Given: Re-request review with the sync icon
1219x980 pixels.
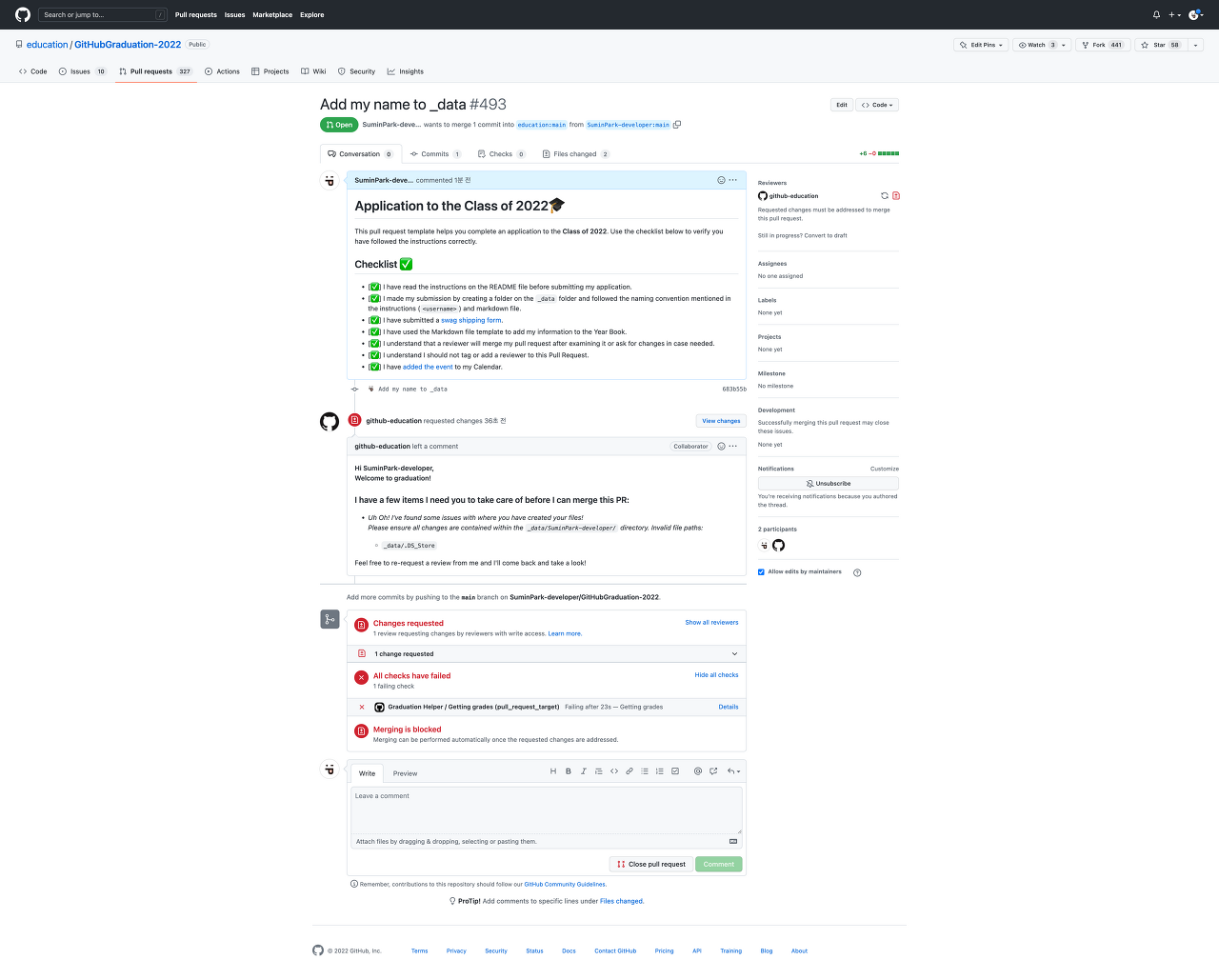Looking at the screenshot, I should tap(884, 195).
